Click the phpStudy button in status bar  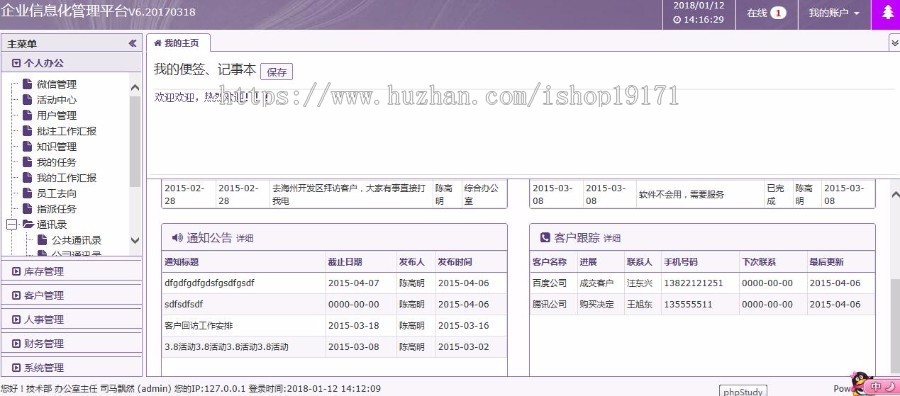pyautogui.click(x=743, y=391)
